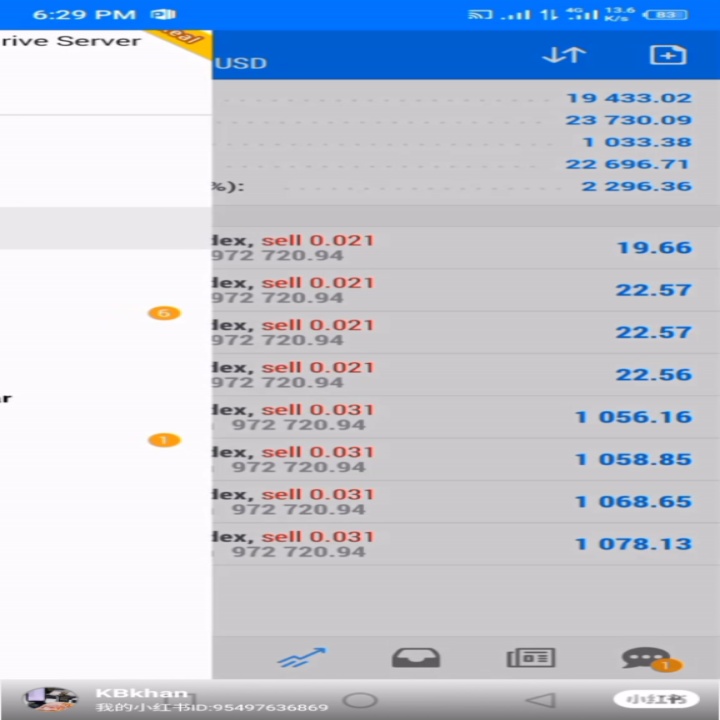
Task: Tap the Android home circle button
Action: point(360,700)
